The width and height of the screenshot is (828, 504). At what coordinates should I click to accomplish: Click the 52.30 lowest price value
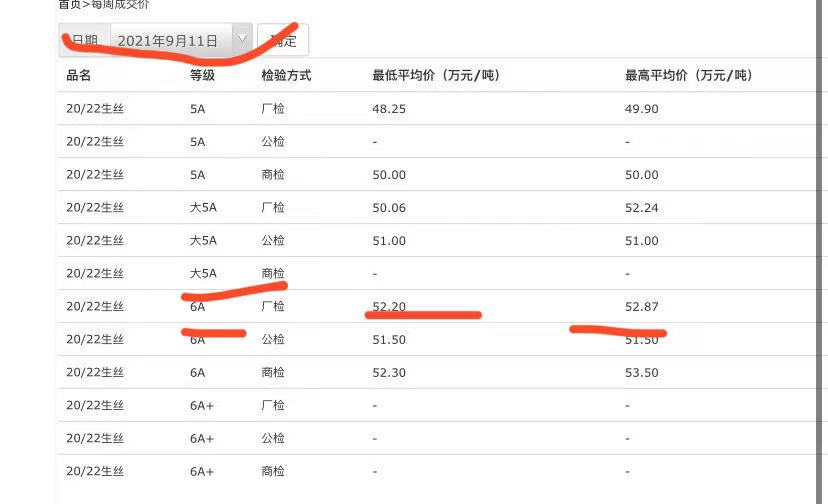[389, 372]
